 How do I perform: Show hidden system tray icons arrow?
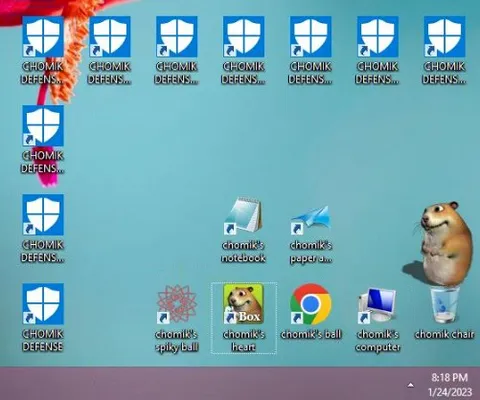pyautogui.click(x=411, y=385)
